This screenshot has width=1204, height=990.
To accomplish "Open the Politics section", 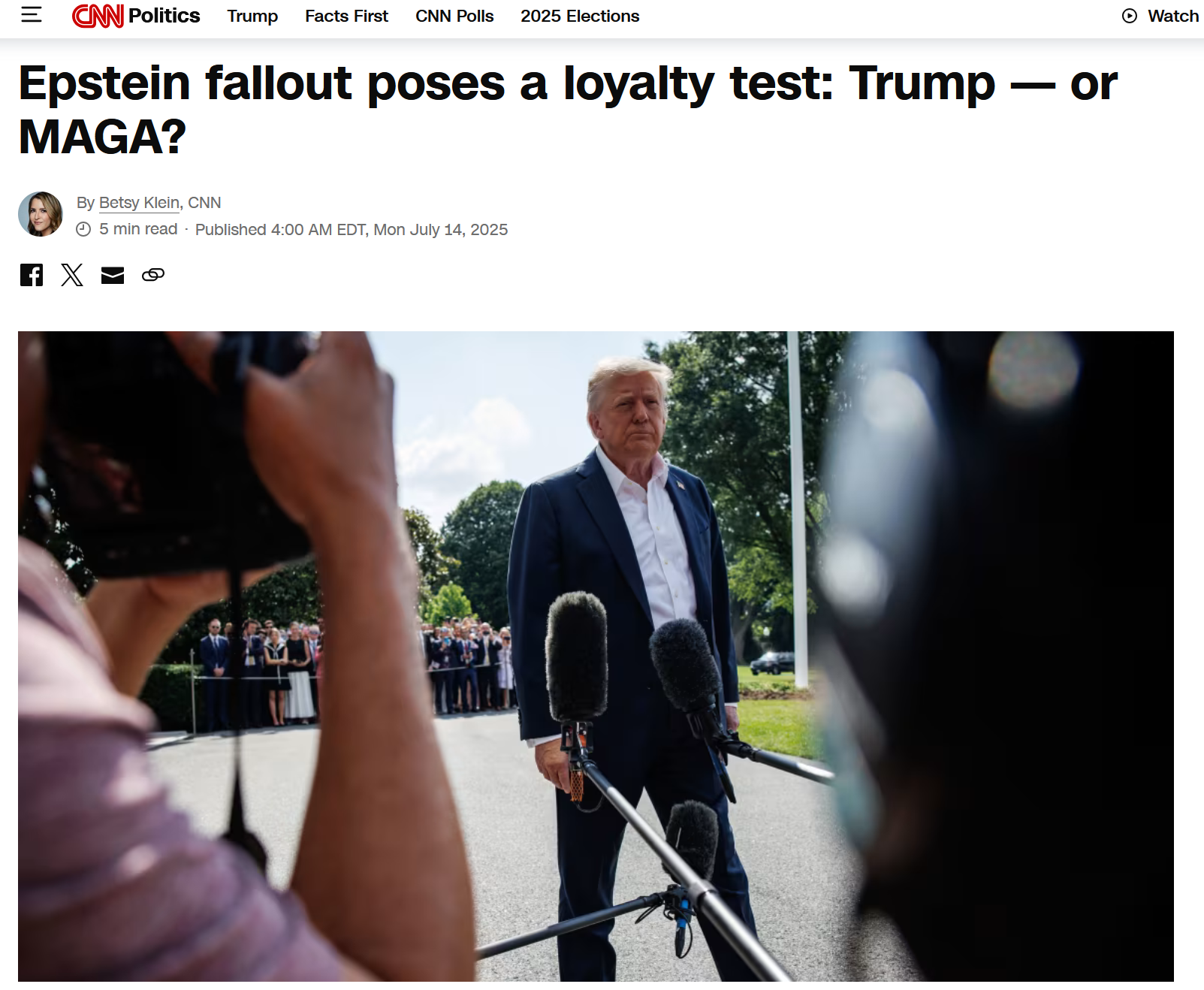I will click(x=164, y=16).
